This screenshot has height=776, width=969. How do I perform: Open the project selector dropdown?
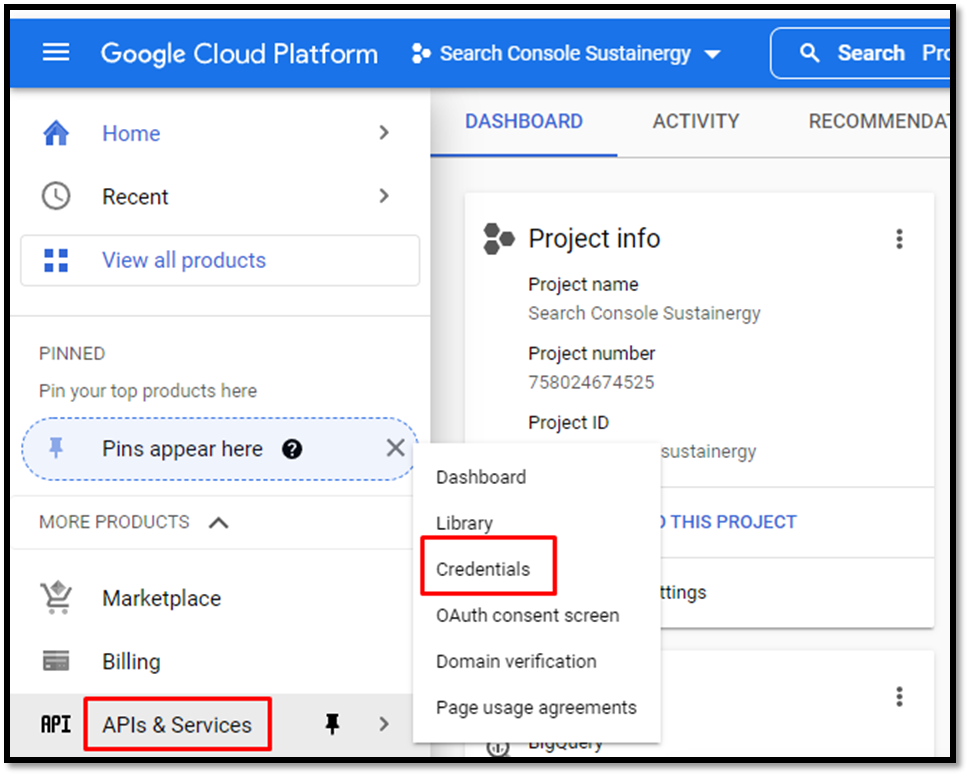tap(566, 54)
